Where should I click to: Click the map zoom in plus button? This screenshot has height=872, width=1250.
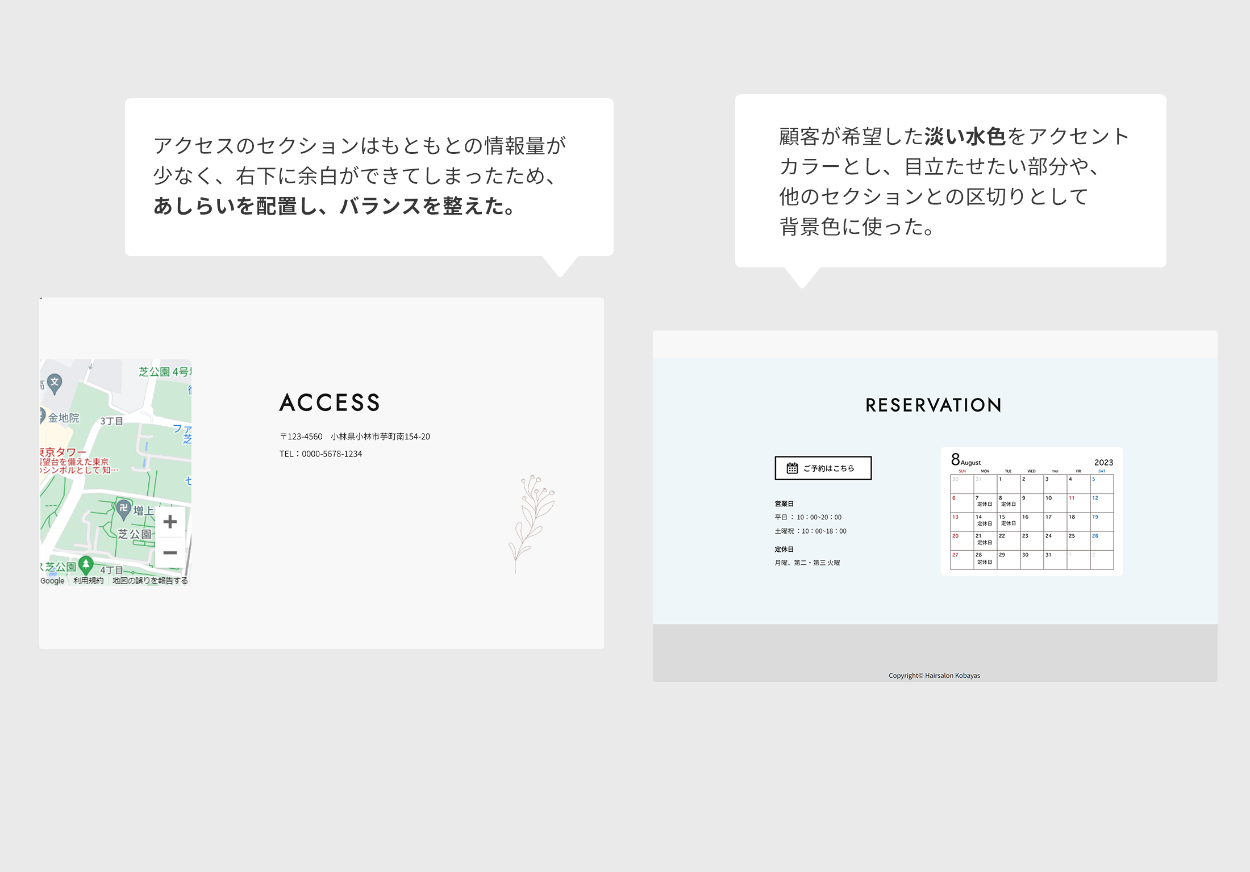[170, 521]
